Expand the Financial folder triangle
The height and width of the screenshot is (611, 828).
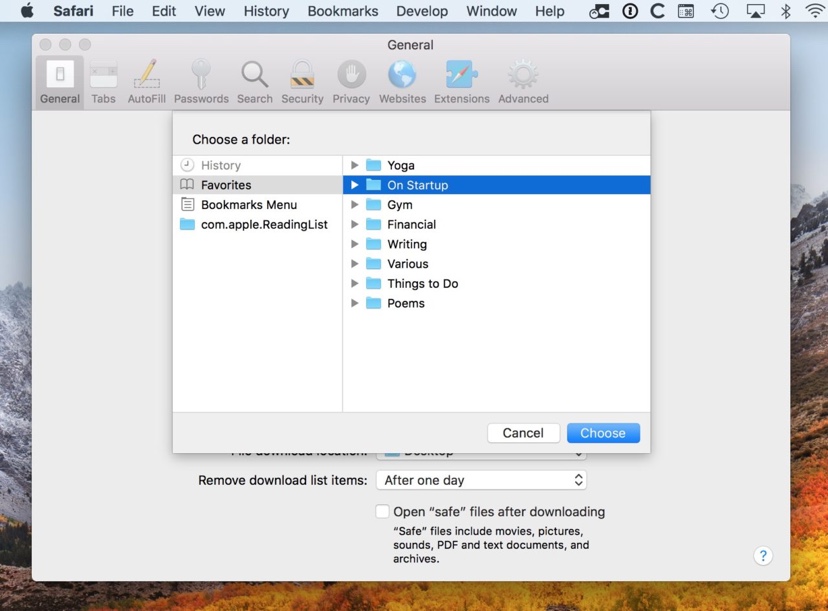coord(355,224)
